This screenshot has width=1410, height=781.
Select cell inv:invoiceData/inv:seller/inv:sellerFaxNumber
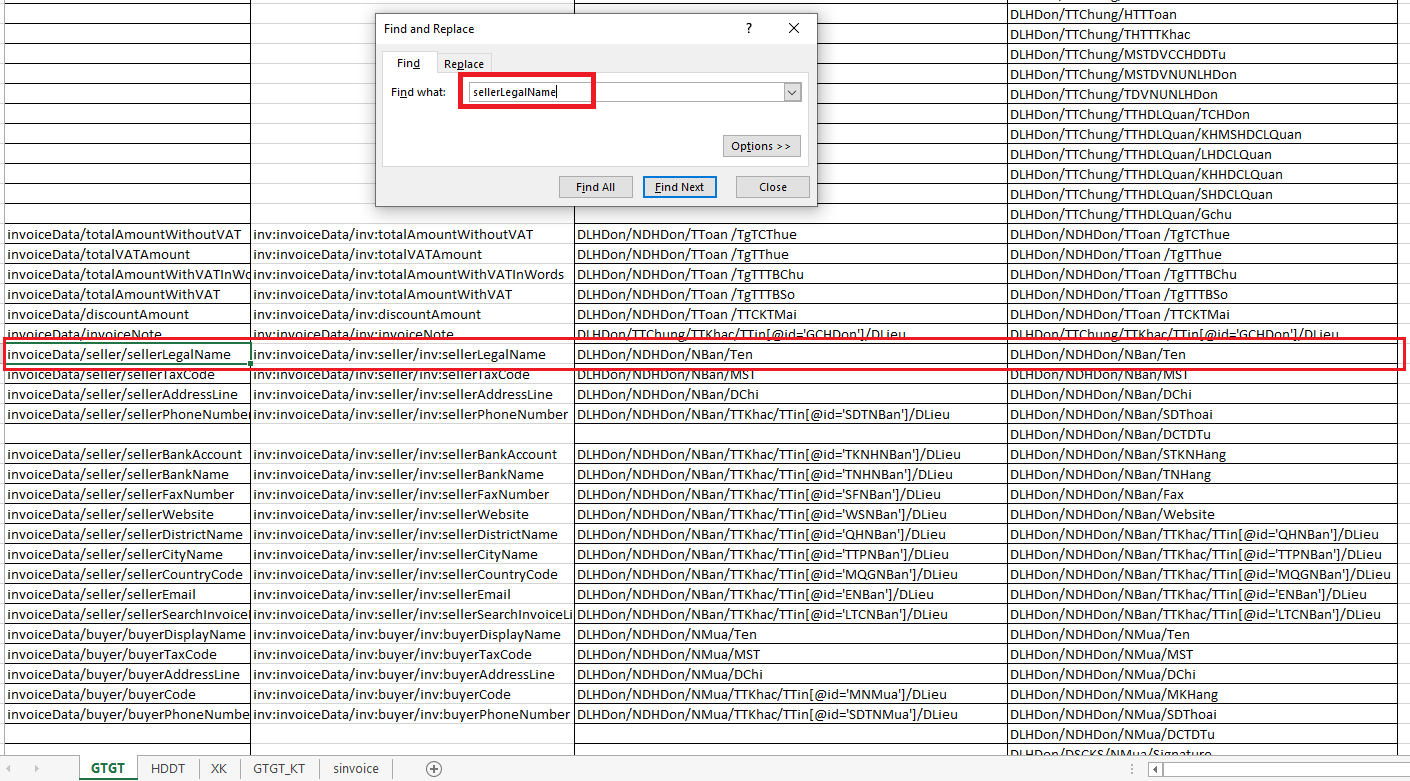[412, 494]
